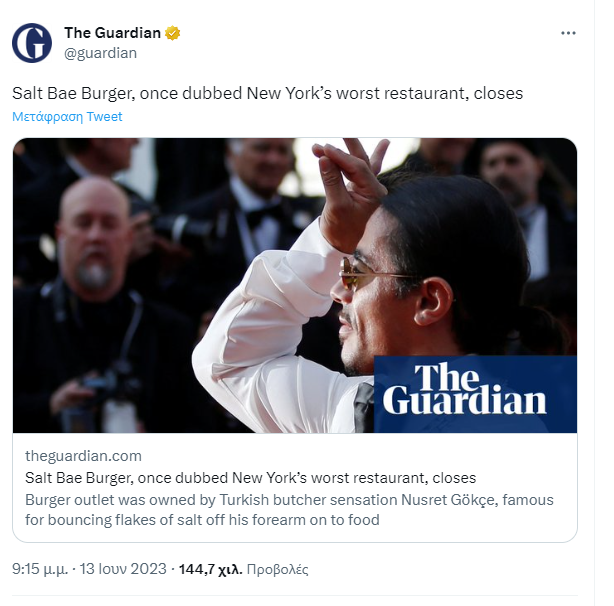The width and height of the screenshot is (614, 606).
Task: Click The Guardian profile avatar
Action: (32, 43)
